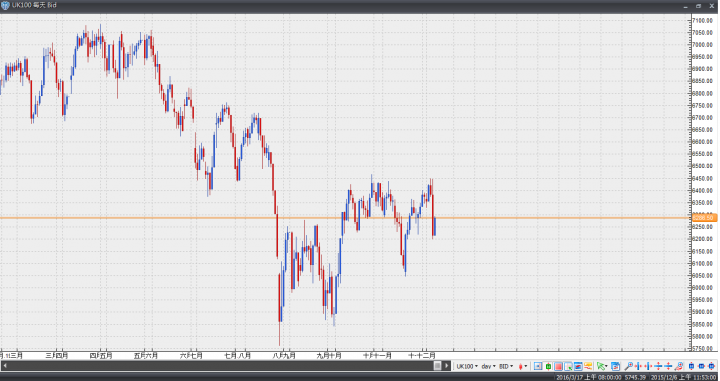Click the 6500.00 price axis label
This screenshot has width=720, height=381.
[703, 166]
